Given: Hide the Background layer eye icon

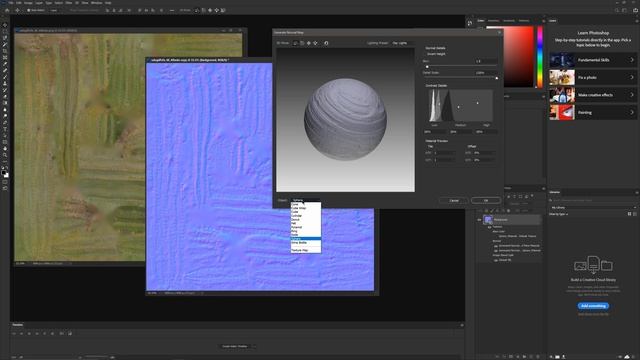Looking at the screenshot, I should click(480, 220).
